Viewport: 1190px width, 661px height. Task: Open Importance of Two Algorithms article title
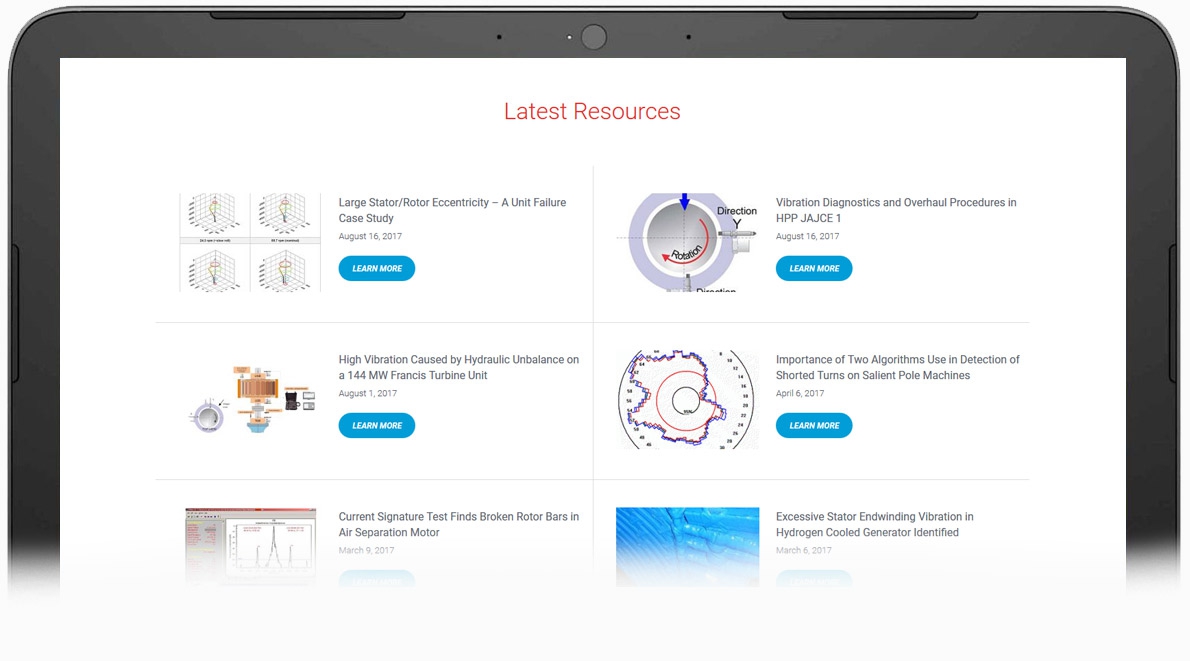[897, 367]
